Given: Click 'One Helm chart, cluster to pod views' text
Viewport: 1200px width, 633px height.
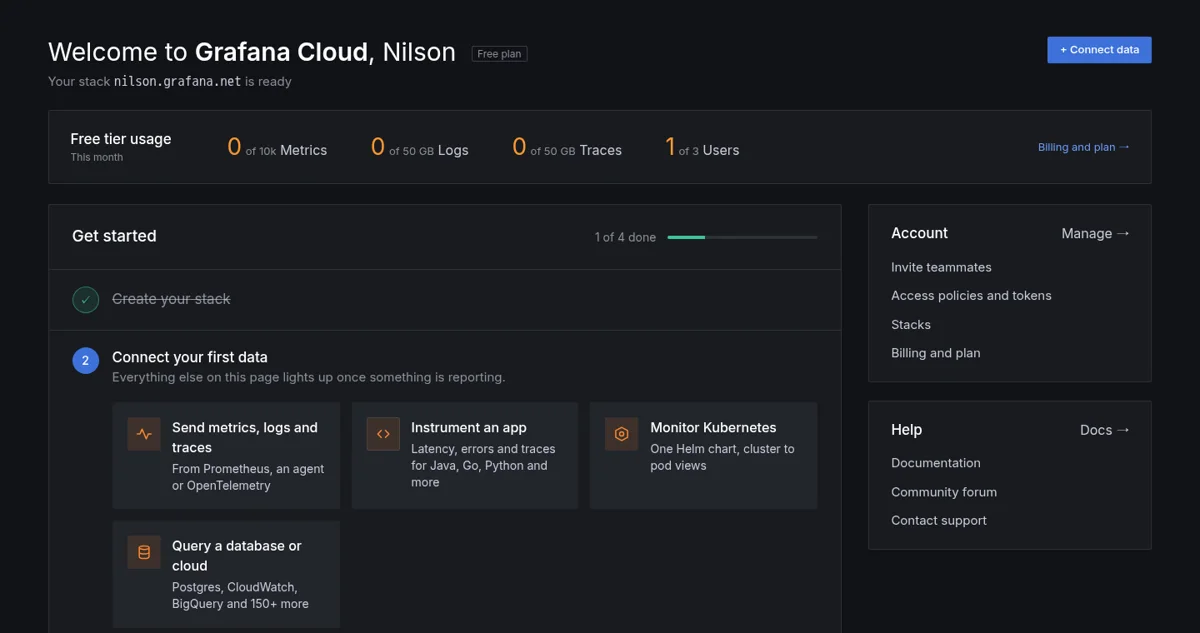Looking at the screenshot, I should 722,457.
